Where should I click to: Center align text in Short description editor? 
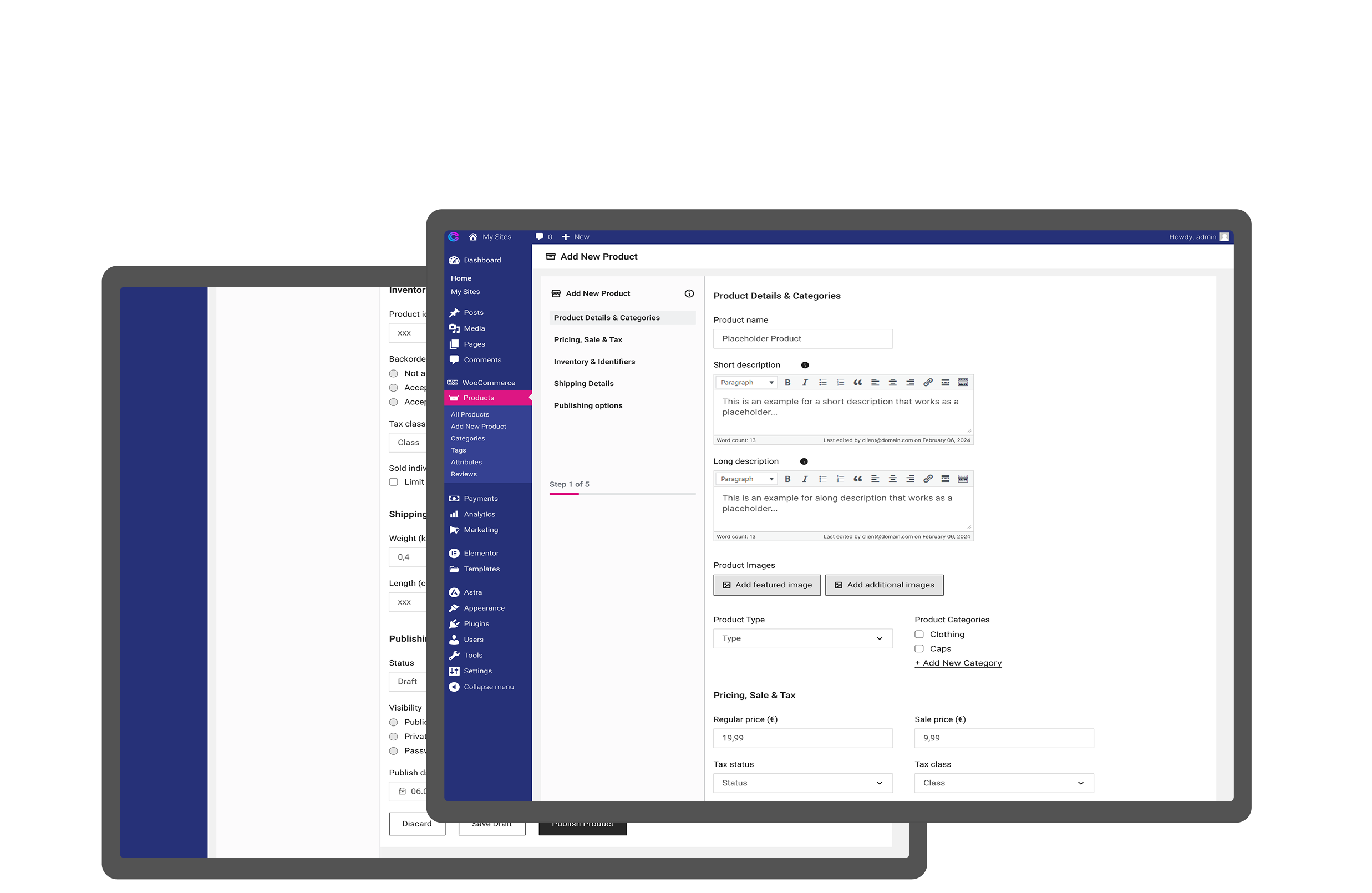click(x=892, y=382)
